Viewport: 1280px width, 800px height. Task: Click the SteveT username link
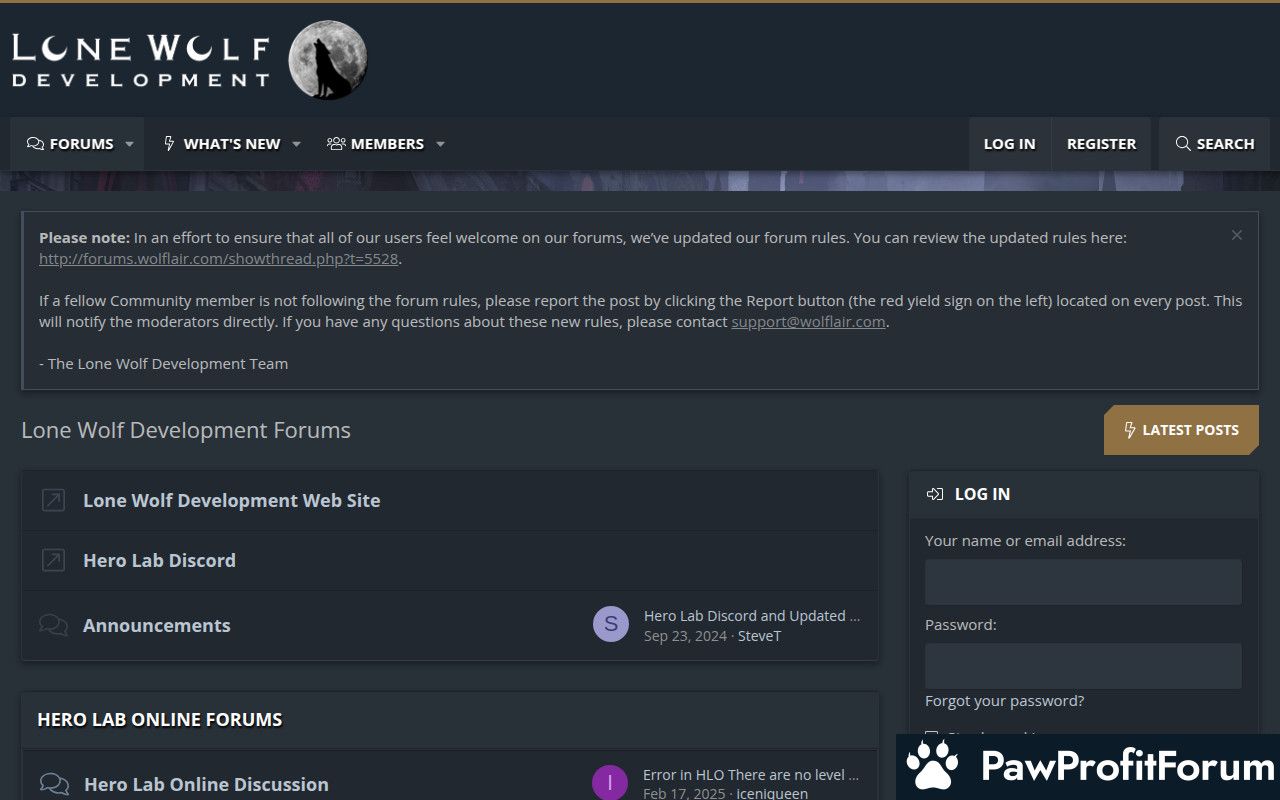click(759, 636)
